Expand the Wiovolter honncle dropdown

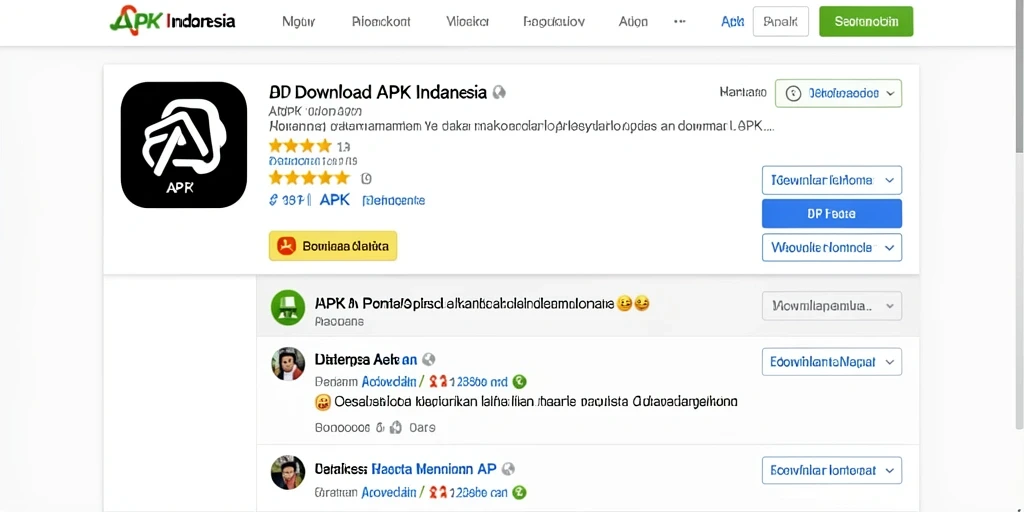pyautogui.click(x=831, y=248)
